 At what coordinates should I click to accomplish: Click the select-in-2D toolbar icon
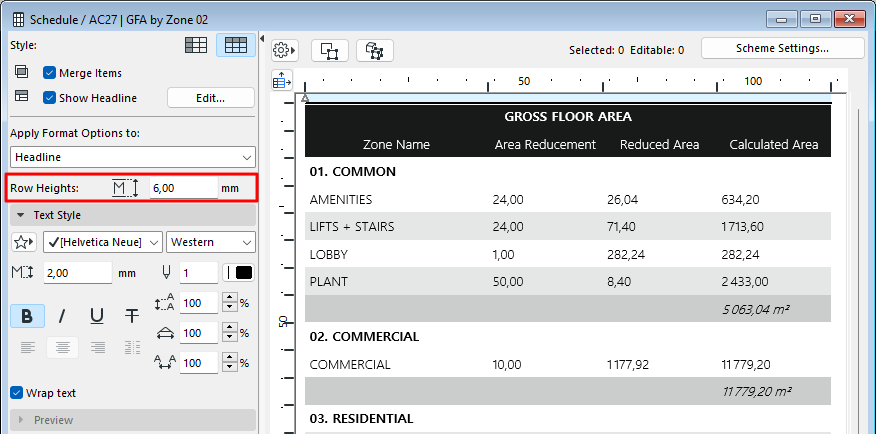click(x=330, y=51)
